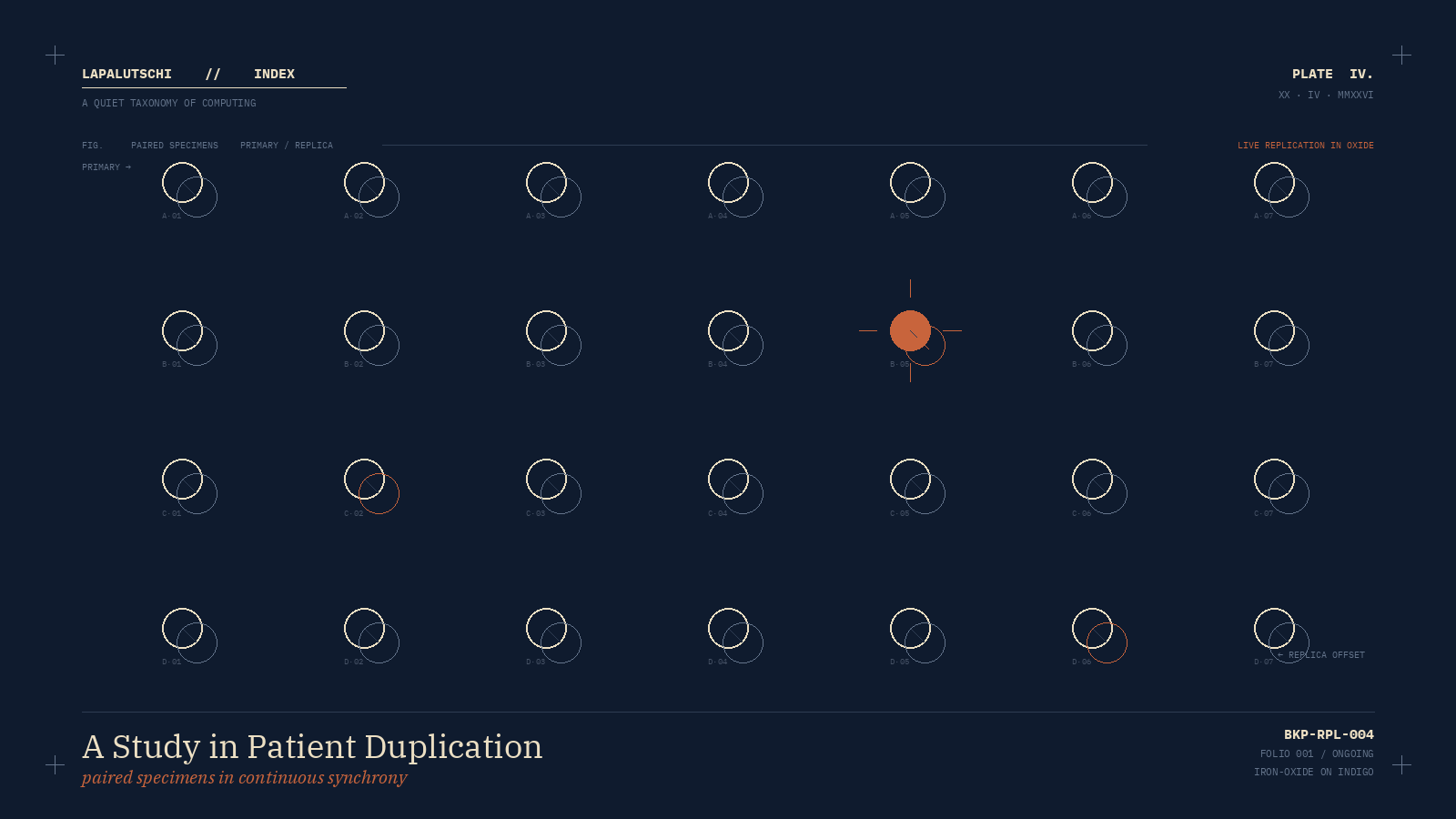This screenshot has height=819, width=1456.
Task: Click the BKP-RPL-004 catalog code
Action: (1329, 734)
